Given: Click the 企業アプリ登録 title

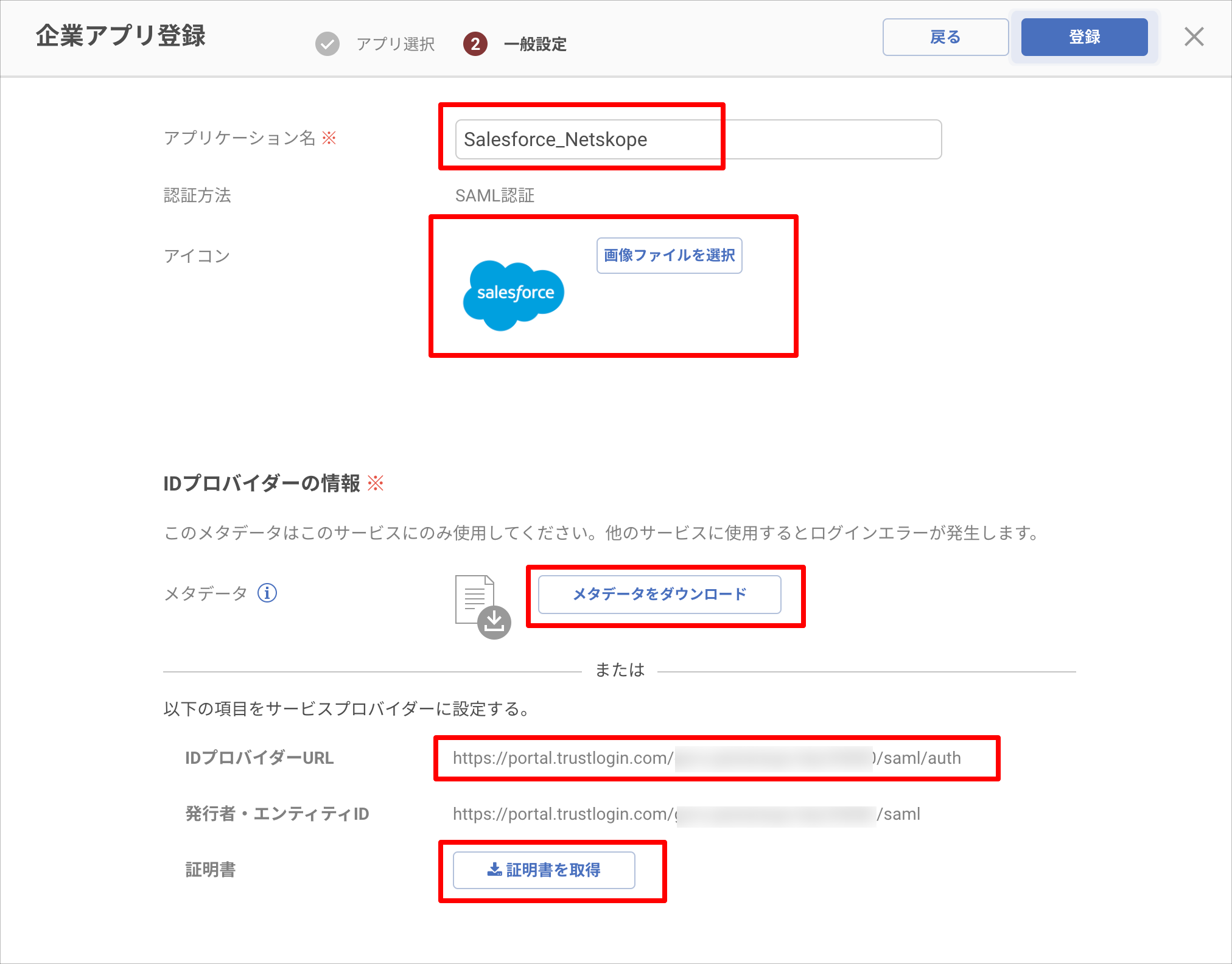Looking at the screenshot, I should point(121,35).
